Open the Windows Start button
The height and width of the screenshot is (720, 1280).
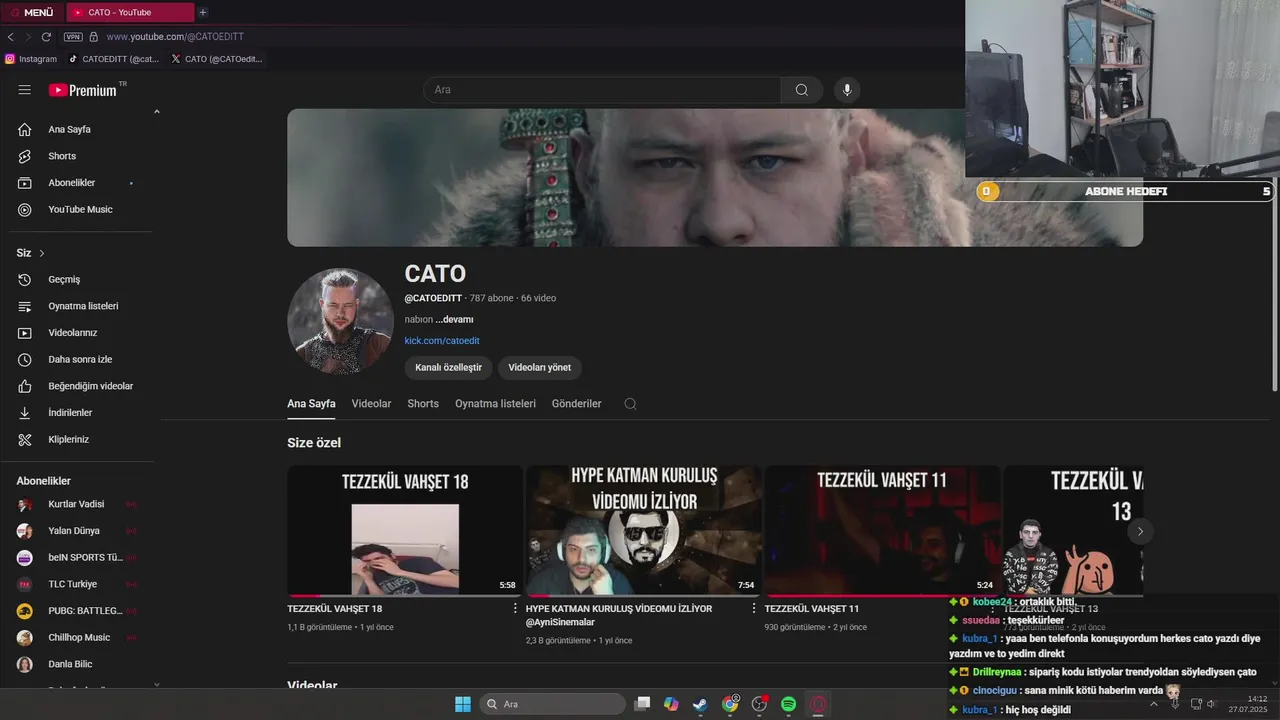pos(463,704)
